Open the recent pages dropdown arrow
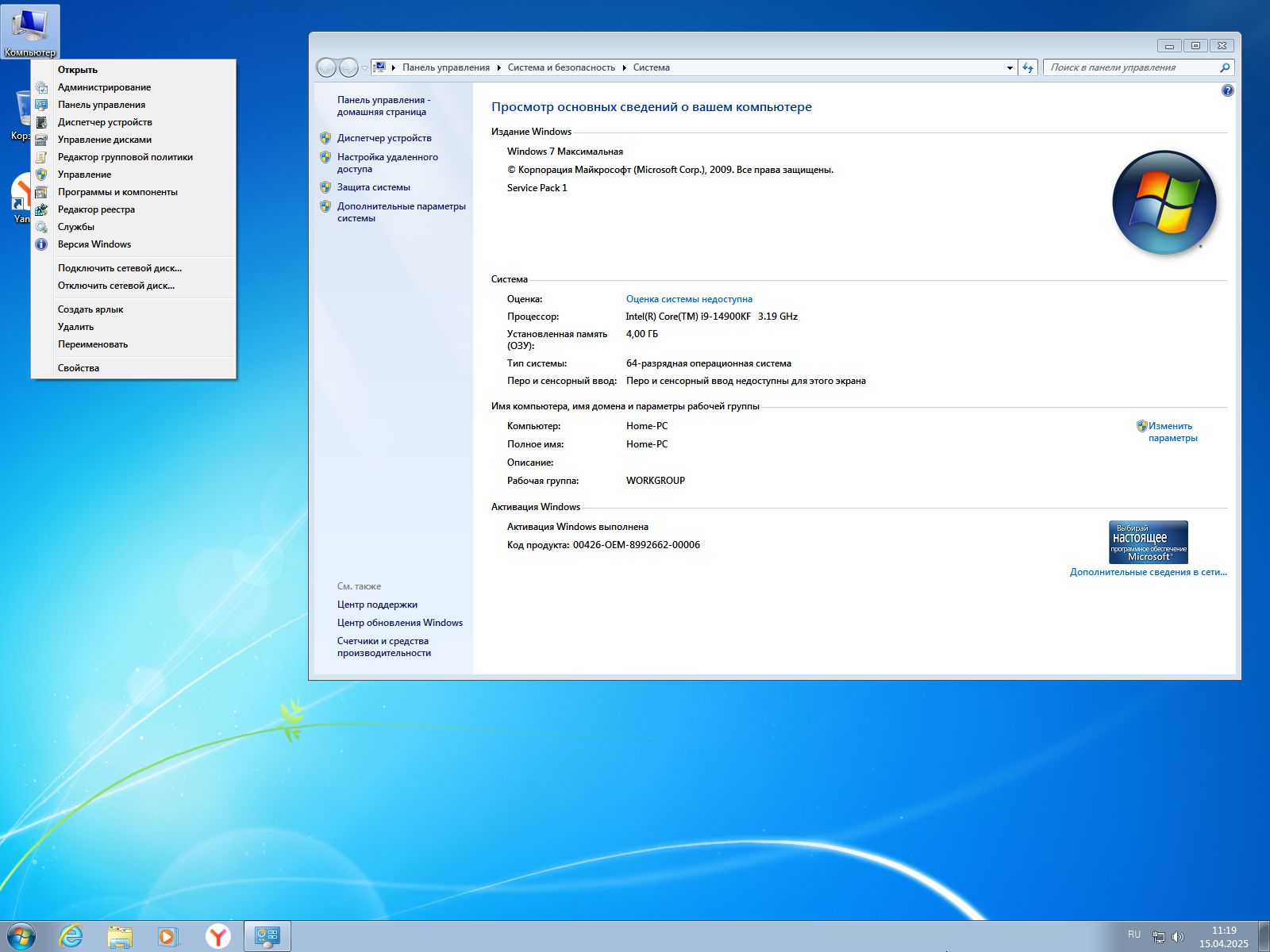The width and height of the screenshot is (1270, 952). [364, 67]
